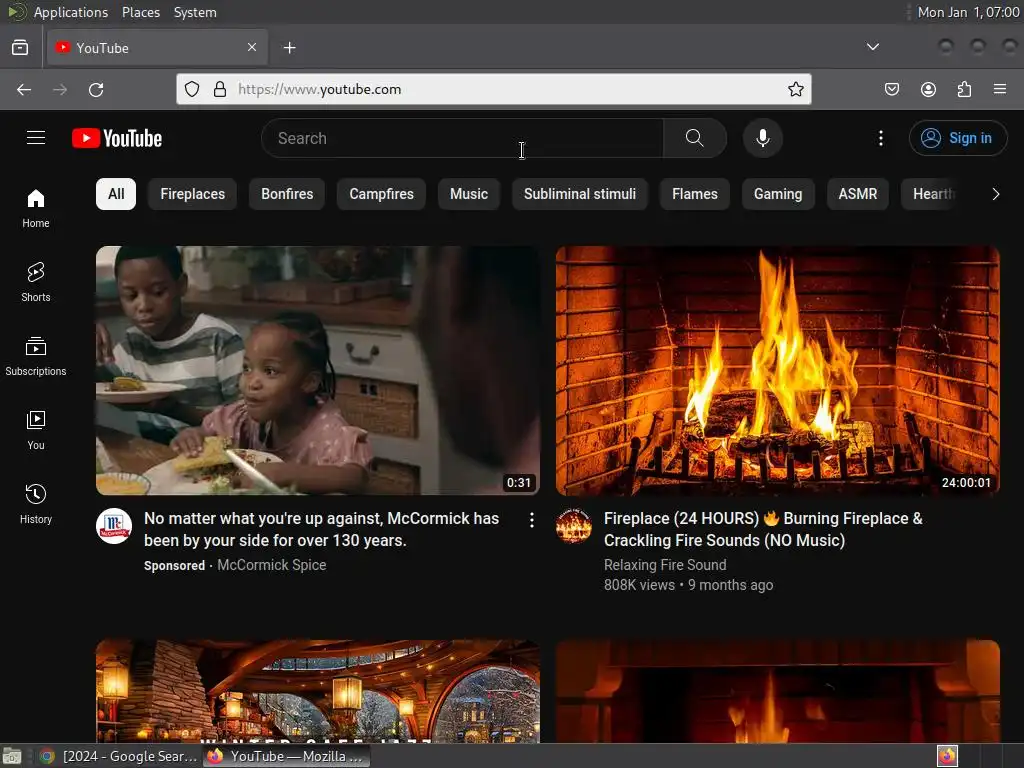The width and height of the screenshot is (1024, 768).
Task: Switch to Google Search Chrome taskbar window
Action: point(119,756)
